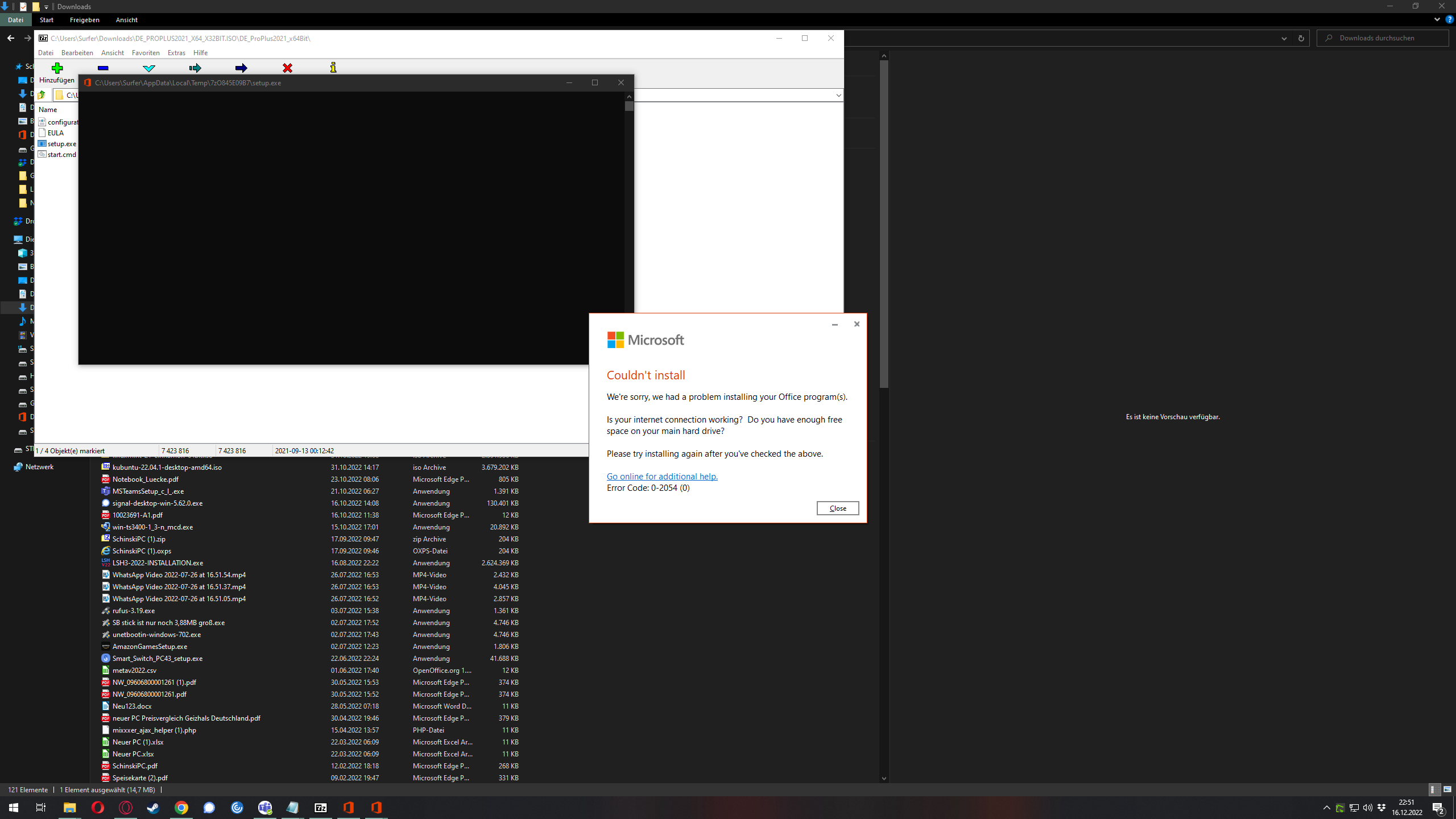Switch Explorer to large thumbnails view toggle
Viewport: 1456px width, 819px height.
1447,789
